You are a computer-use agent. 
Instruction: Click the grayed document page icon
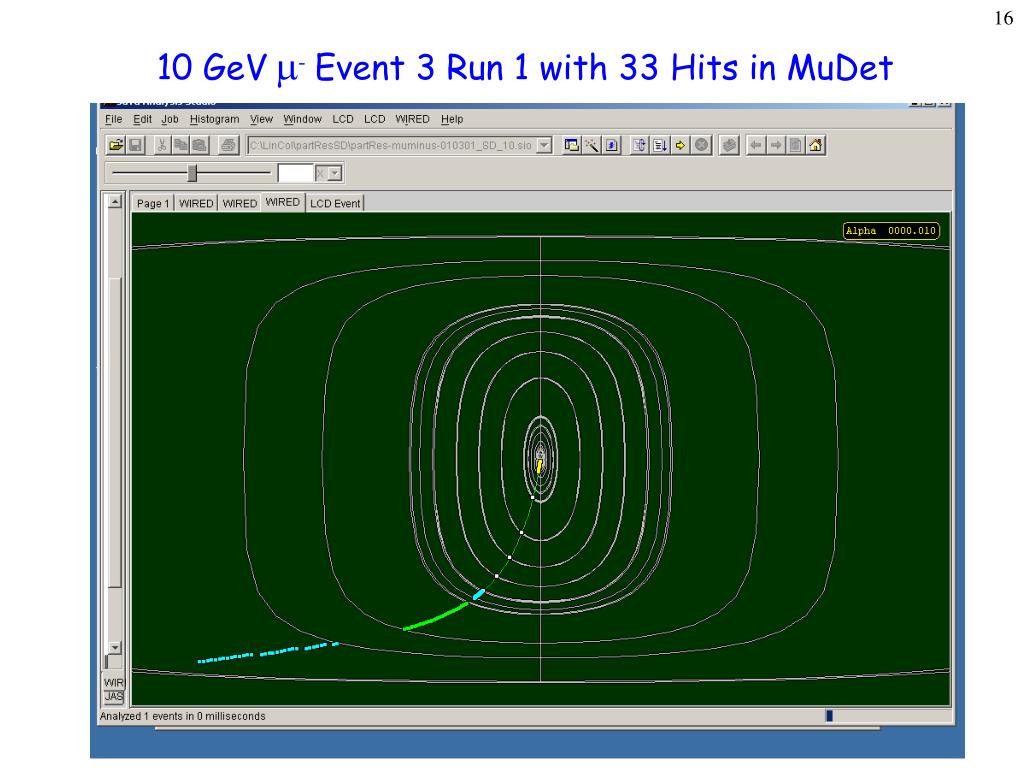pyautogui.click(x=795, y=145)
